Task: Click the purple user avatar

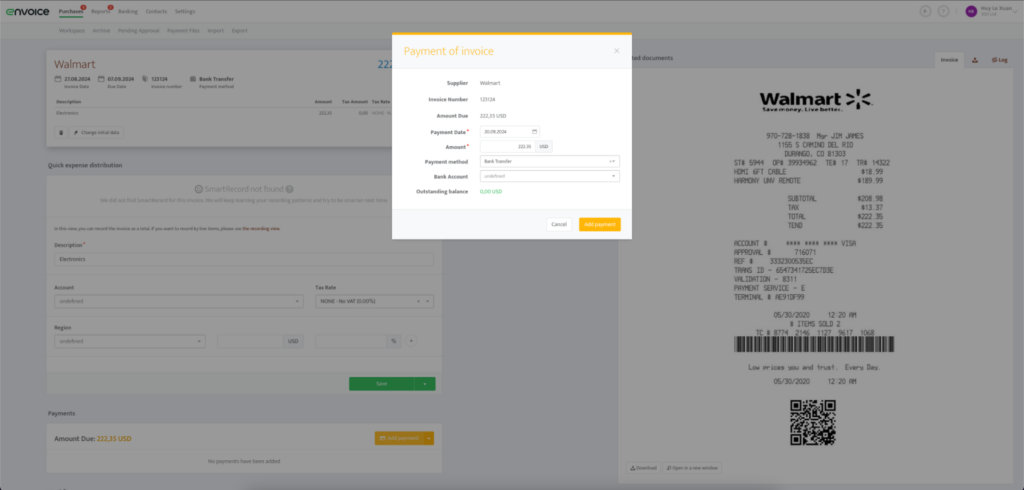Action: tap(971, 11)
